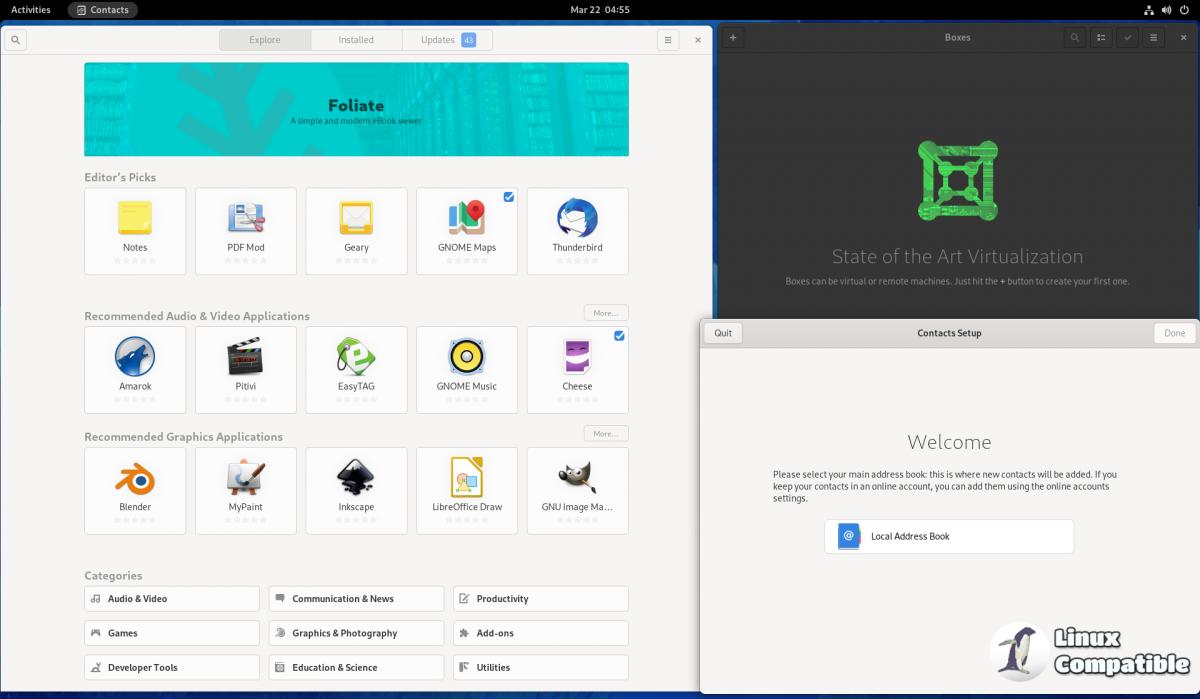Open the Software hamburger menu
This screenshot has width=1200, height=699.
point(668,40)
